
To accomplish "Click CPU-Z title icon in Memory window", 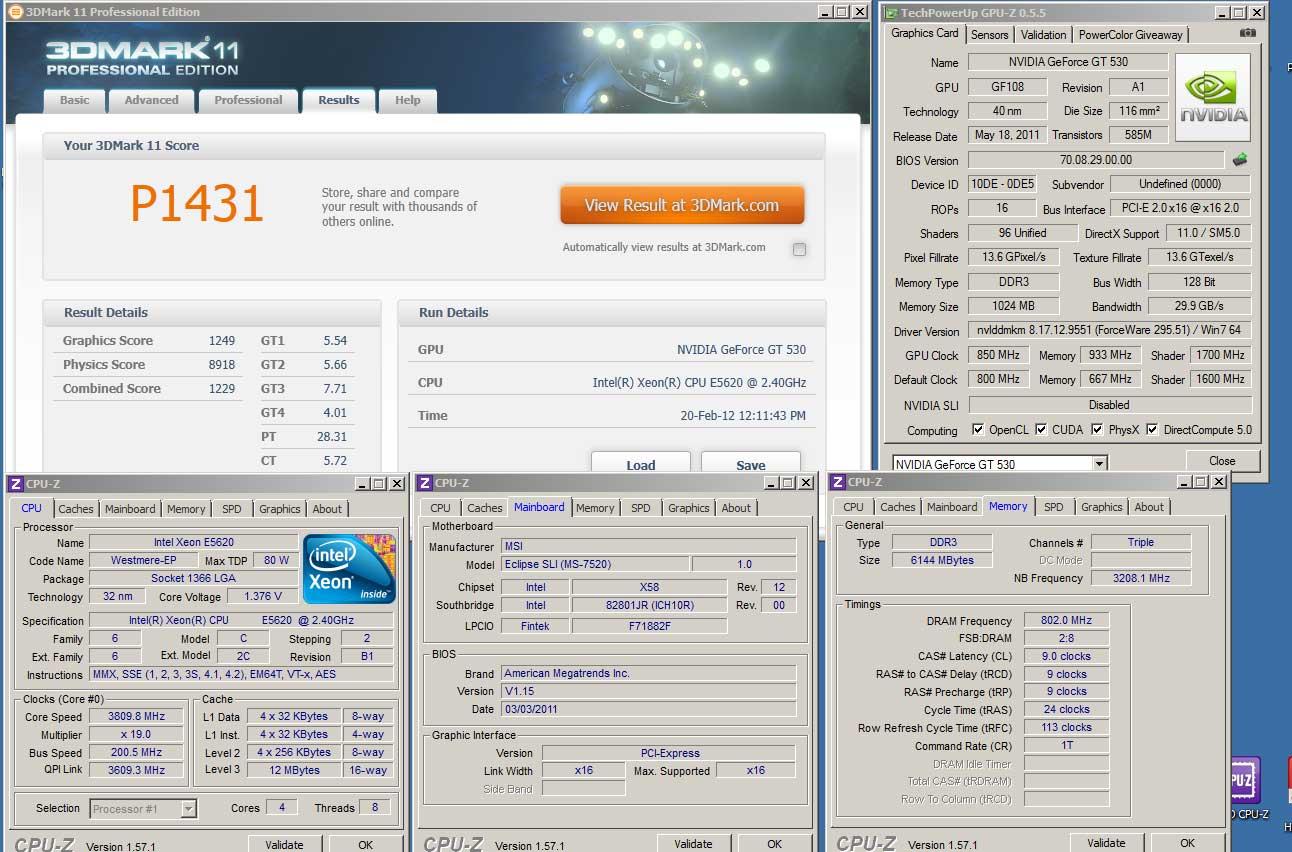I will (x=838, y=482).
